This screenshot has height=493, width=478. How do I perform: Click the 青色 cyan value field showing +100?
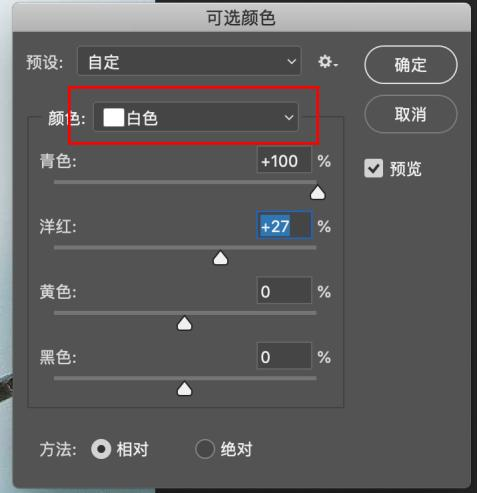(284, 161)
